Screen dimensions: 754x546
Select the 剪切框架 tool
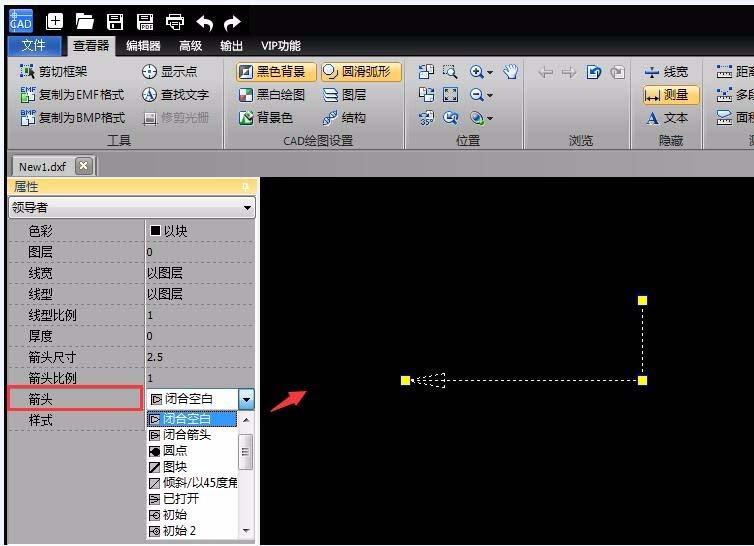coord(53,72)
